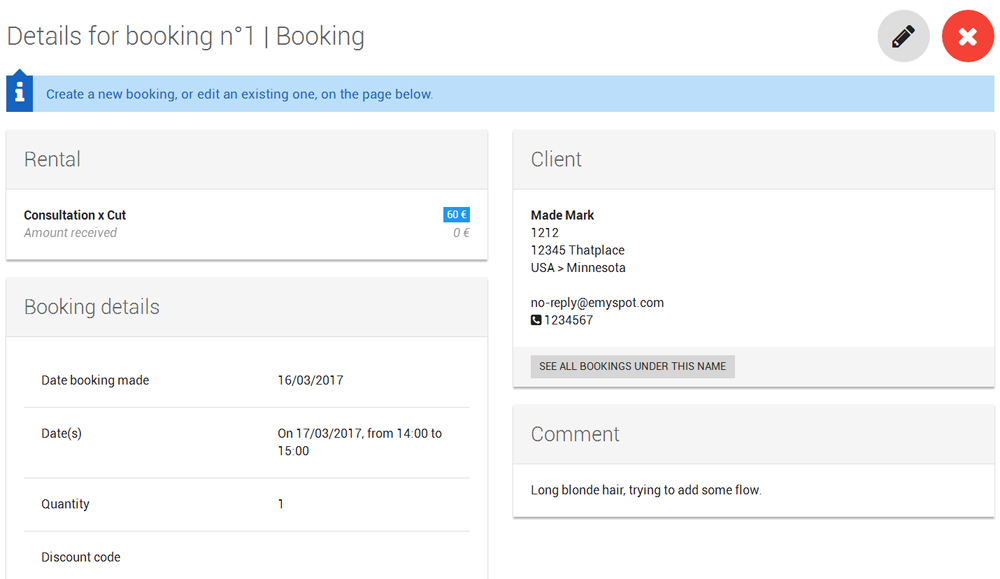Click See All Bookings Under This Name
Viewport: 1000px width, 579px height.
click(633, 367)
